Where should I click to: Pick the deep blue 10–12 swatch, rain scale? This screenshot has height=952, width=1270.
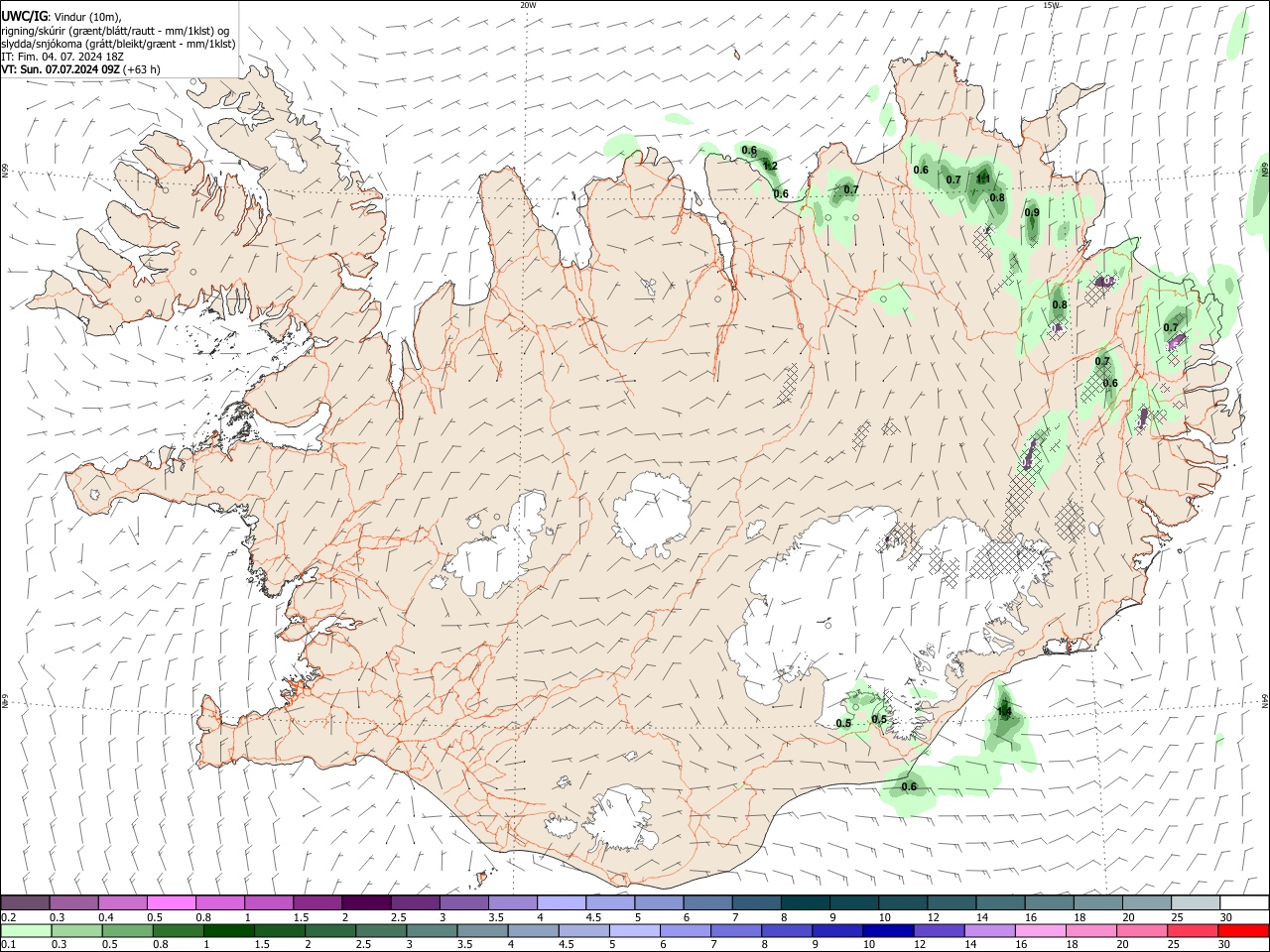888,931
